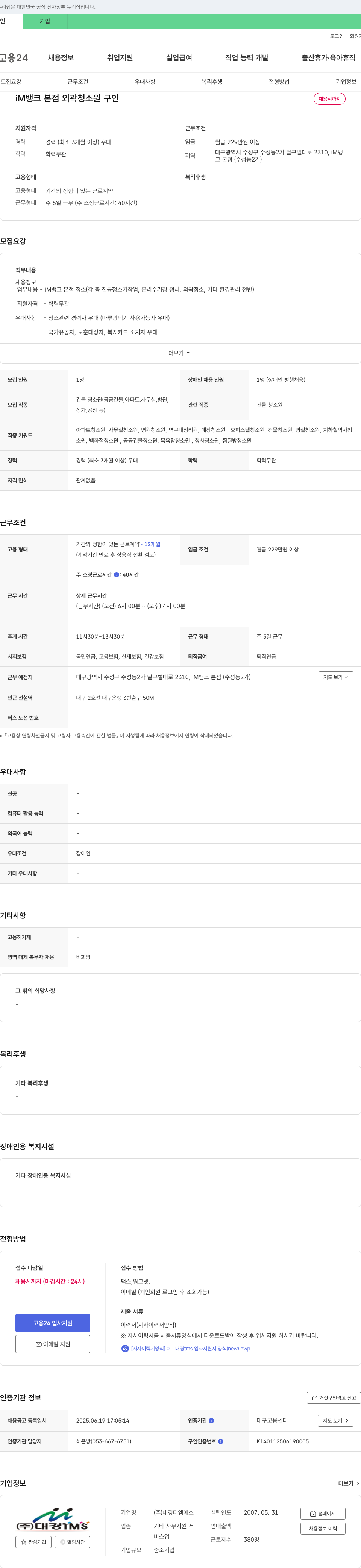Click the 채용시까지 badge
Screen dimensions: 361x1568
[329, 98]
